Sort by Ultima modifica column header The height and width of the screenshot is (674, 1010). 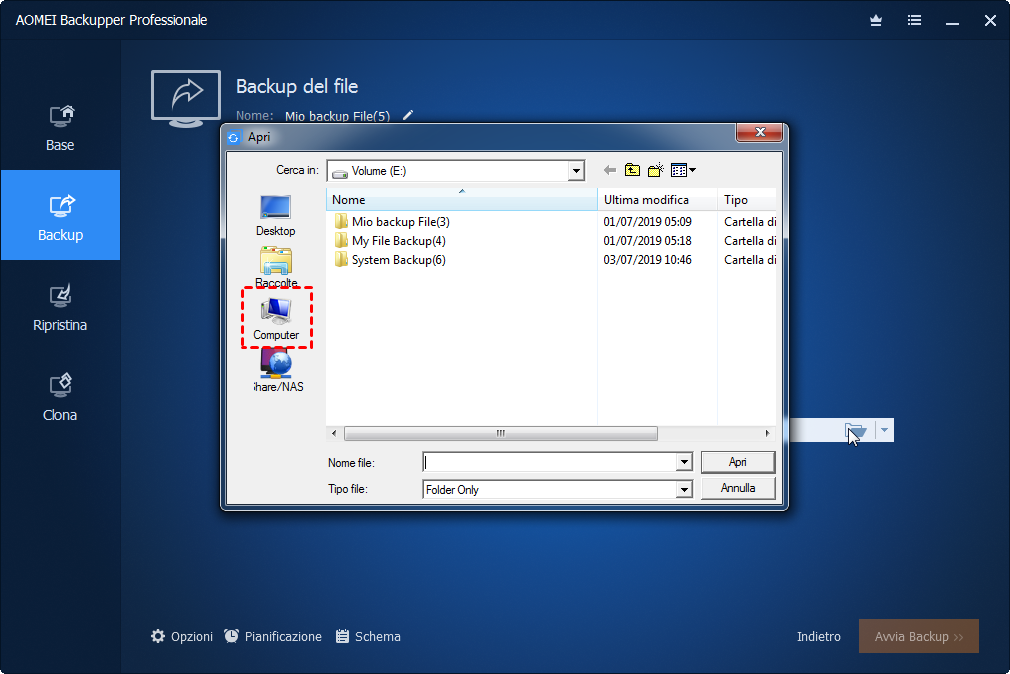657,200
